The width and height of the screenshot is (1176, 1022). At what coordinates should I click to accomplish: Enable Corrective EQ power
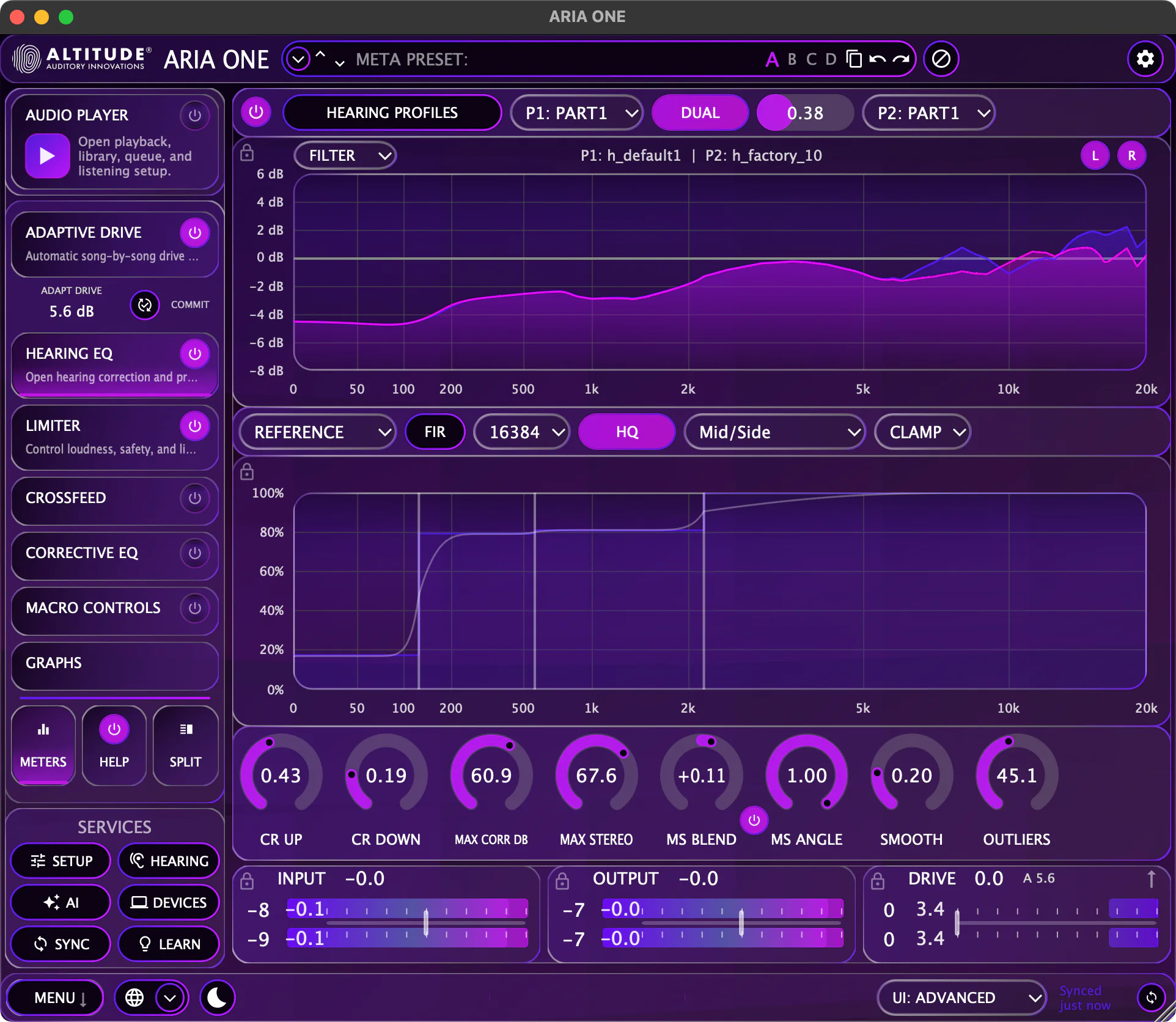pos(195,553)
